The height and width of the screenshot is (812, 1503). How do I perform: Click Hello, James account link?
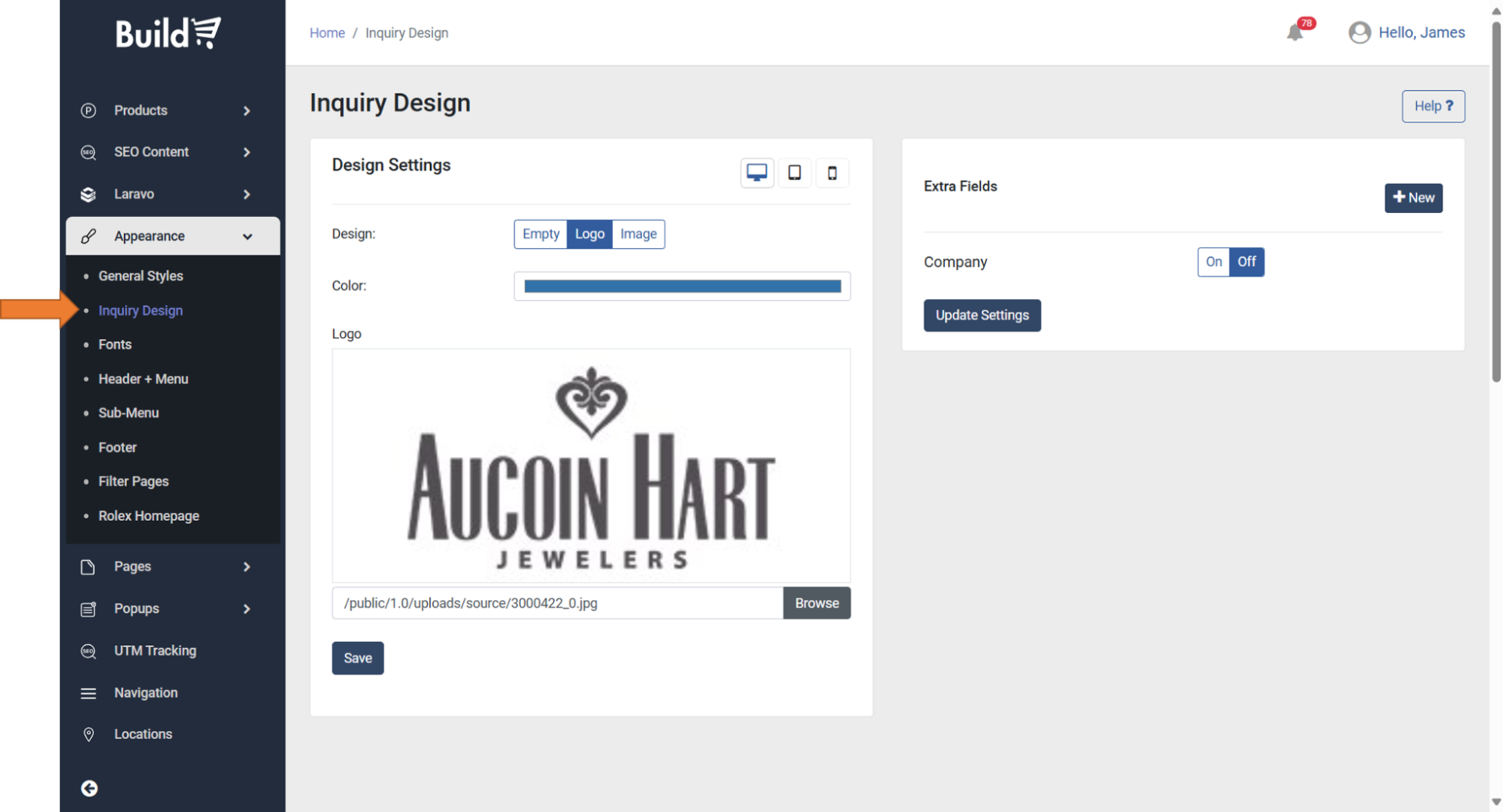1421,32
